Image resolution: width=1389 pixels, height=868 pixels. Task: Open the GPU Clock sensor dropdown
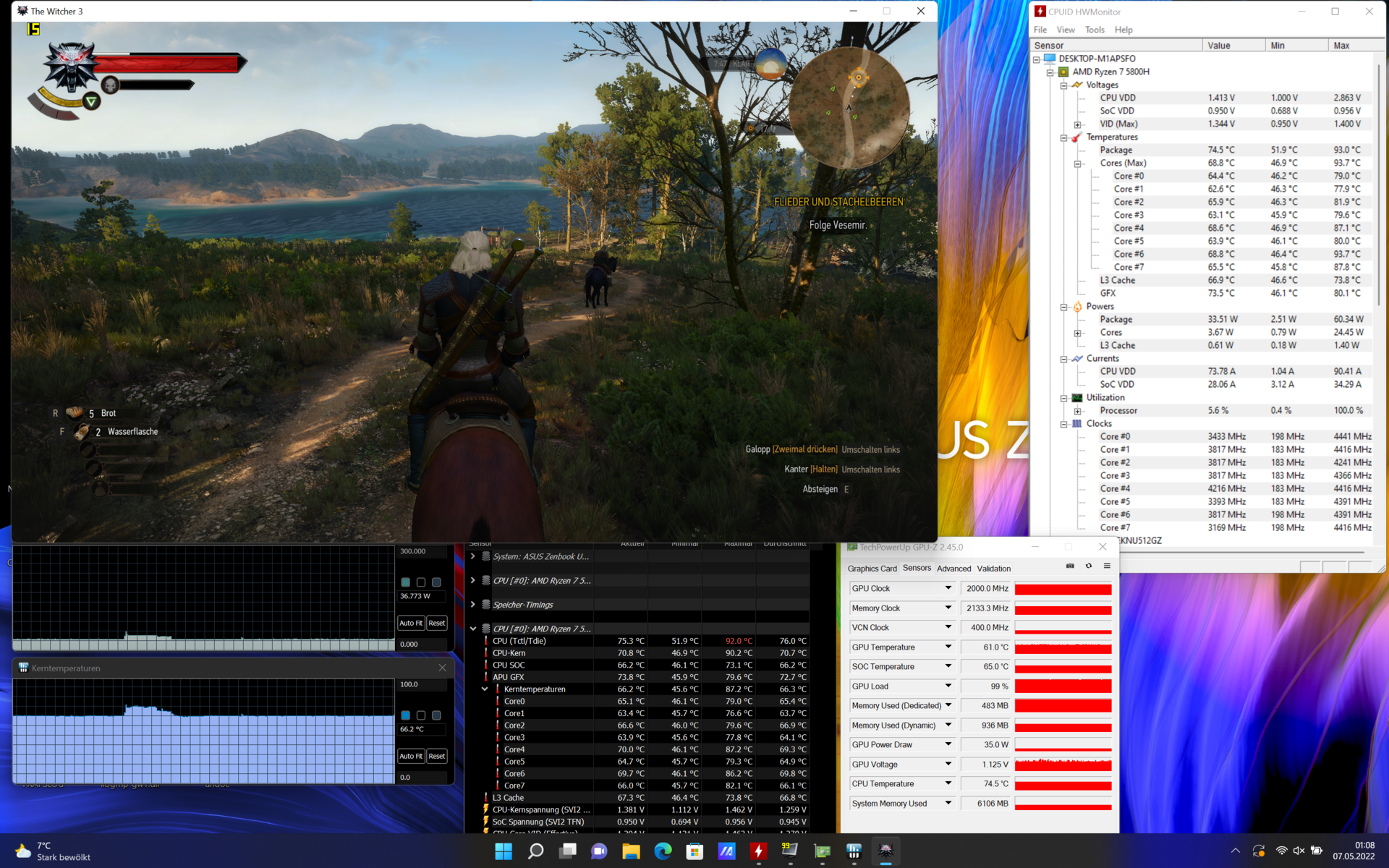948,588
